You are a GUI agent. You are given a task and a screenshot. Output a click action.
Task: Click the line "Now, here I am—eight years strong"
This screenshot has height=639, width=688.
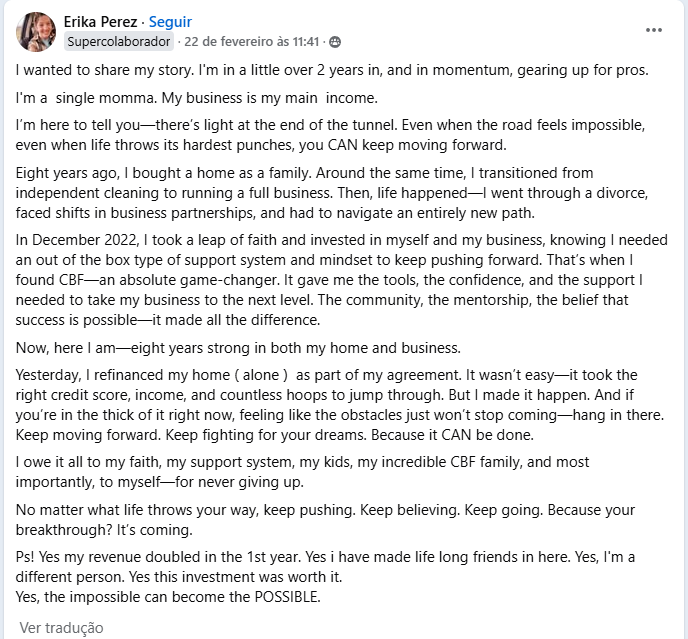pyautogui.click(x=237, y=347)
